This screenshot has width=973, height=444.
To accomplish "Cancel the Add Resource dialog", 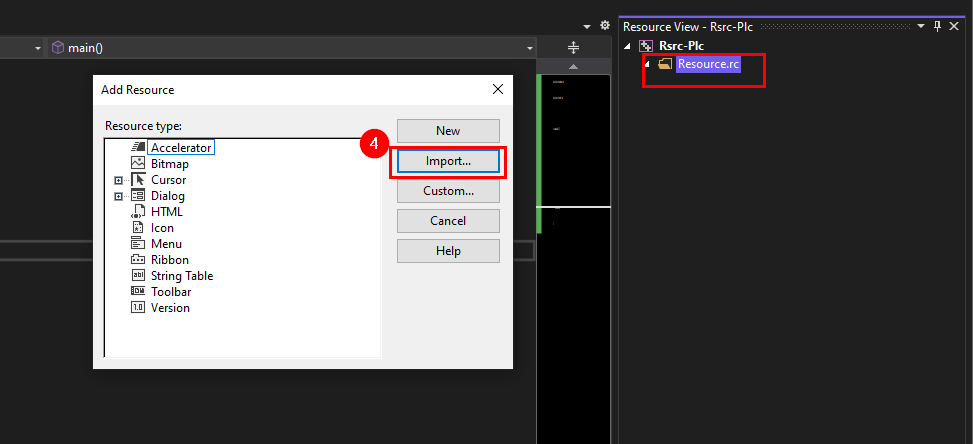I will 448,221.
